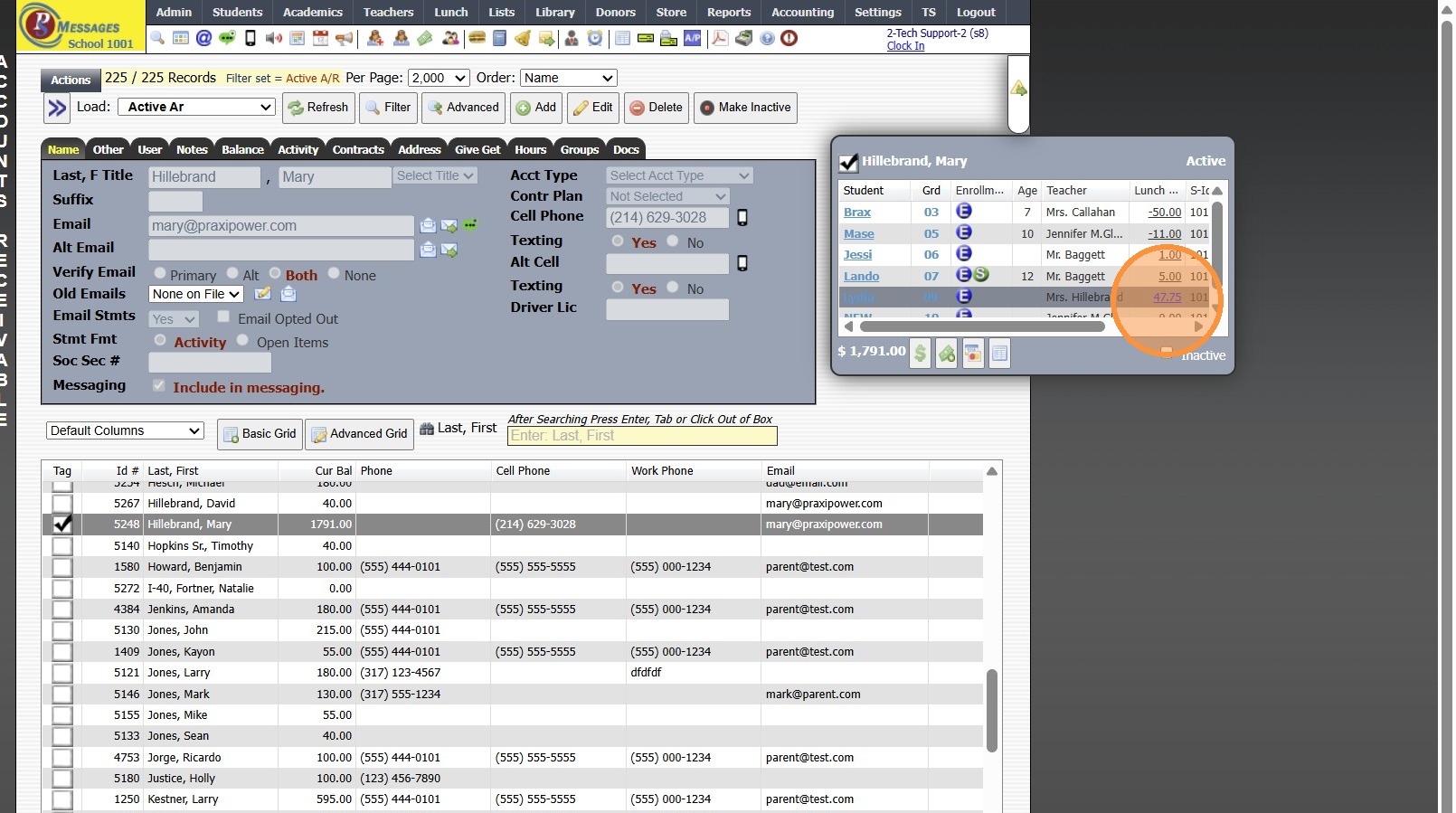The image size is (1456, 813).
Task: Select the Primary verify email radio button
Action: tap(160, 273)
